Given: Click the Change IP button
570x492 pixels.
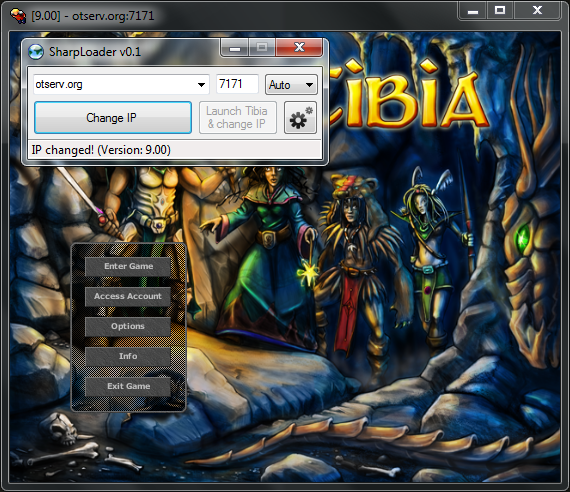Looking at the screenshot, I should [x=113, y=117].
